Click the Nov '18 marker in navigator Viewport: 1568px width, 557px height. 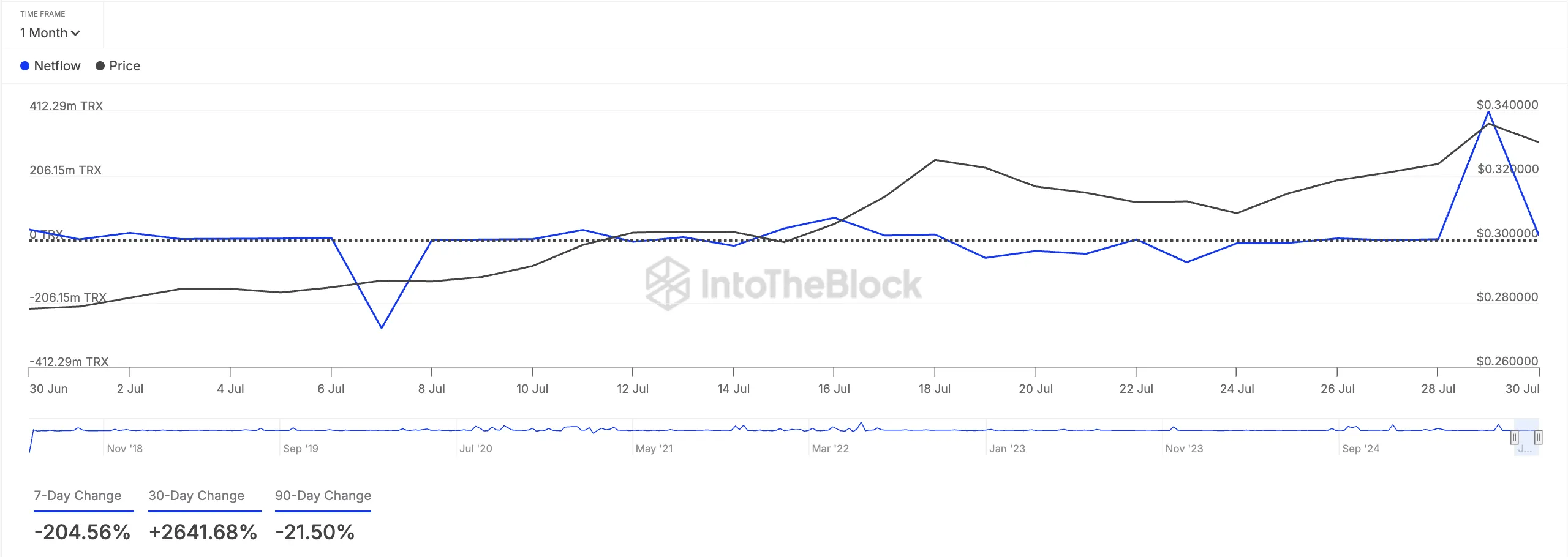pos(124,449)
